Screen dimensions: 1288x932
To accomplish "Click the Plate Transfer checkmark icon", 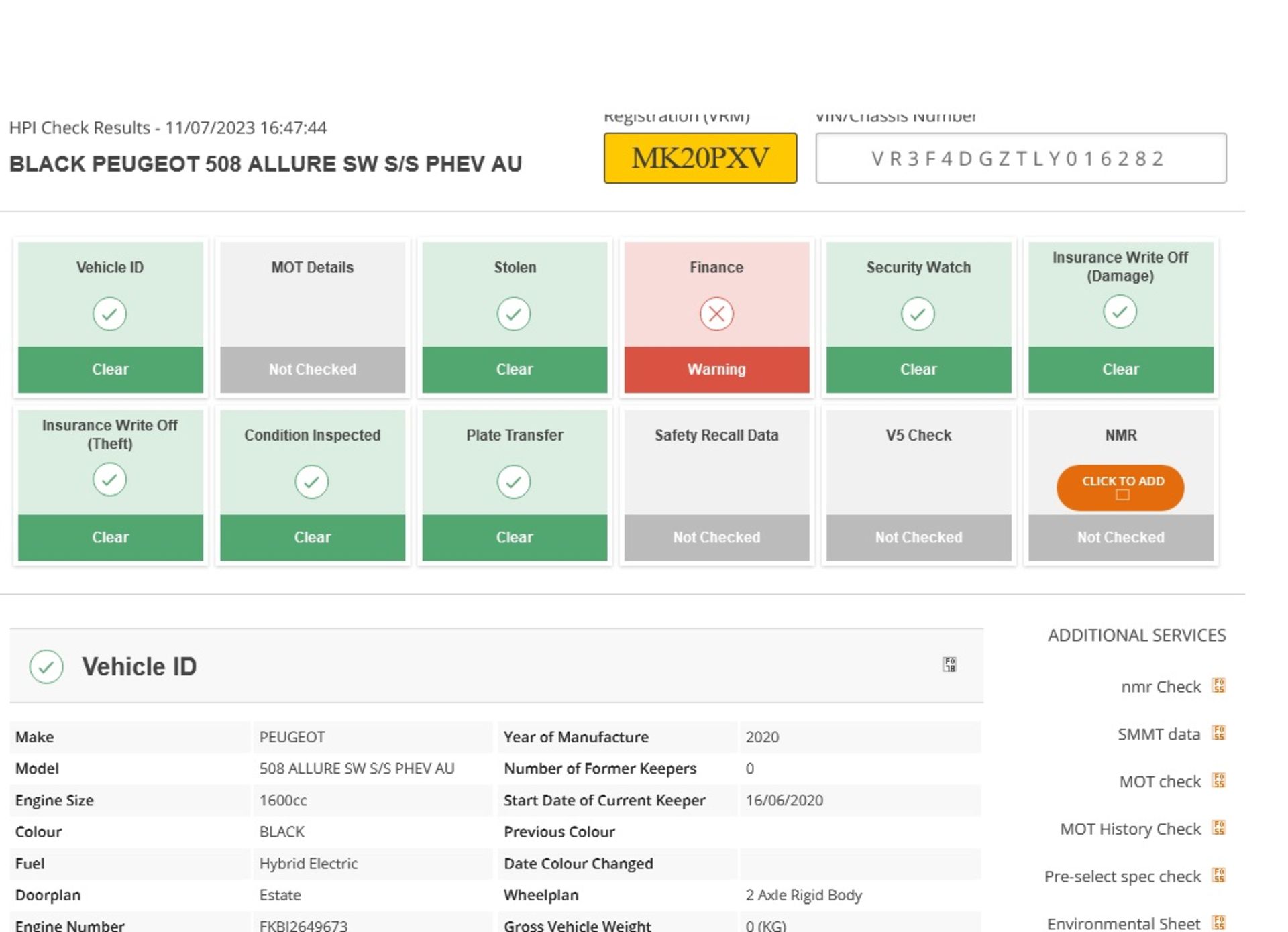I will click(x=513, y=481).
